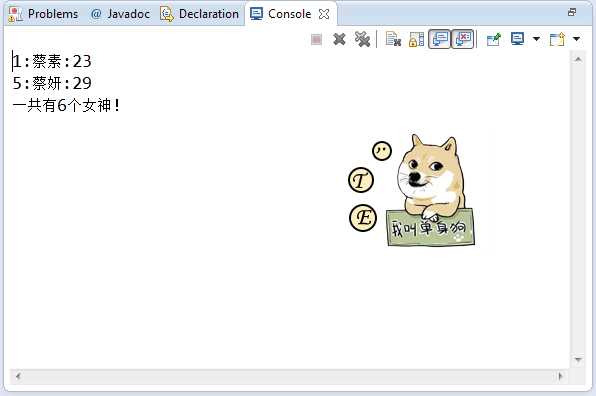596x396 pixels.
Task: Click the Display Selected Console monitor icon
Action: pos(517,39)
